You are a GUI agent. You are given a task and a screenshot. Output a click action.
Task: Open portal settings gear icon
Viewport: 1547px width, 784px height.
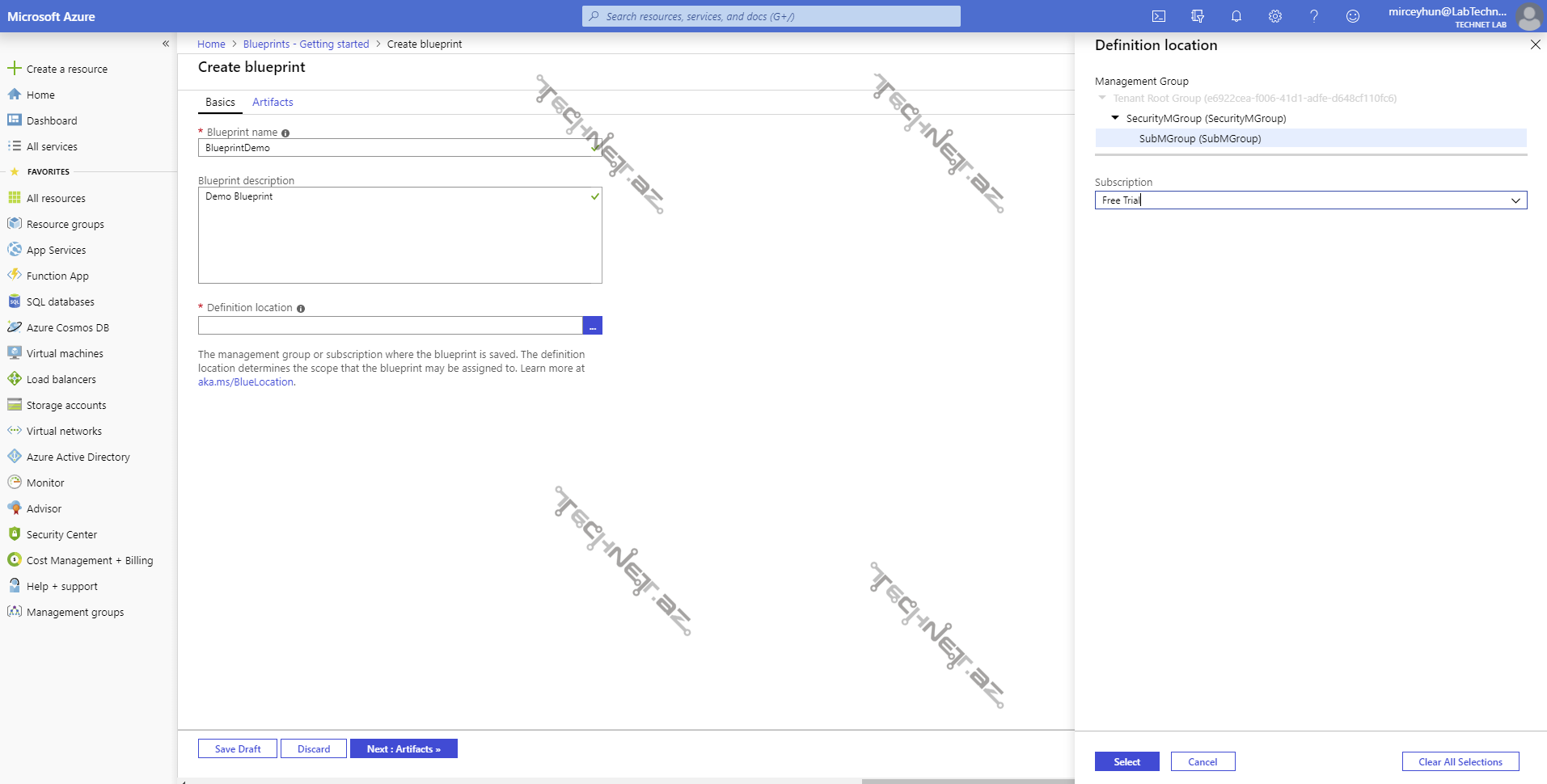(x=1274, y=16)
